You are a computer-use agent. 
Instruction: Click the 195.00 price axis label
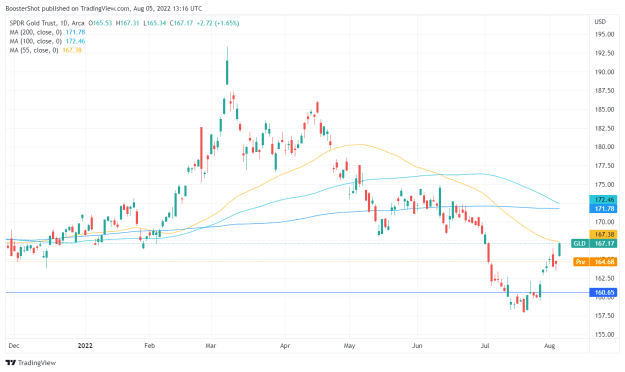(x=604, y=35)
